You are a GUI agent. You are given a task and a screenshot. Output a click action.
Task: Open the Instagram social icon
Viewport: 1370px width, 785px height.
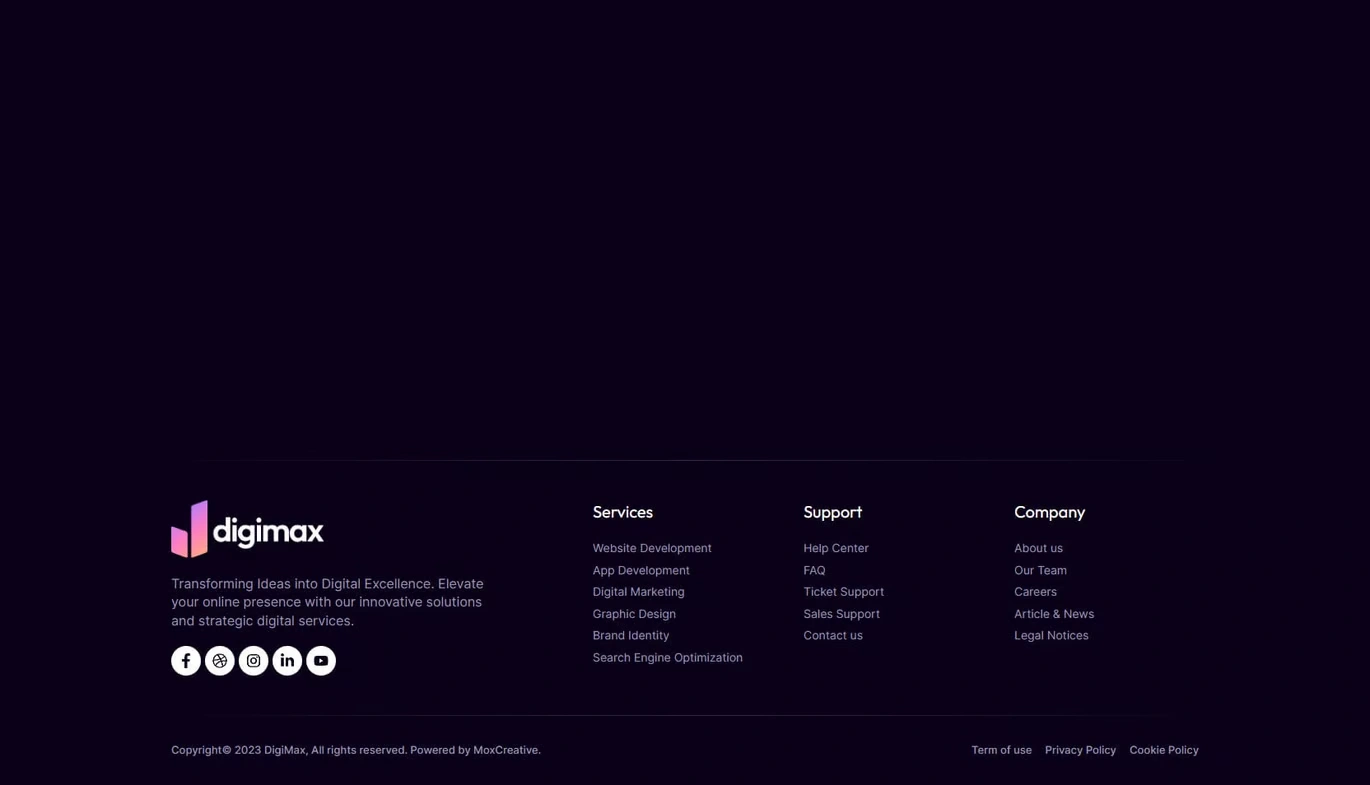click(254, 661)
